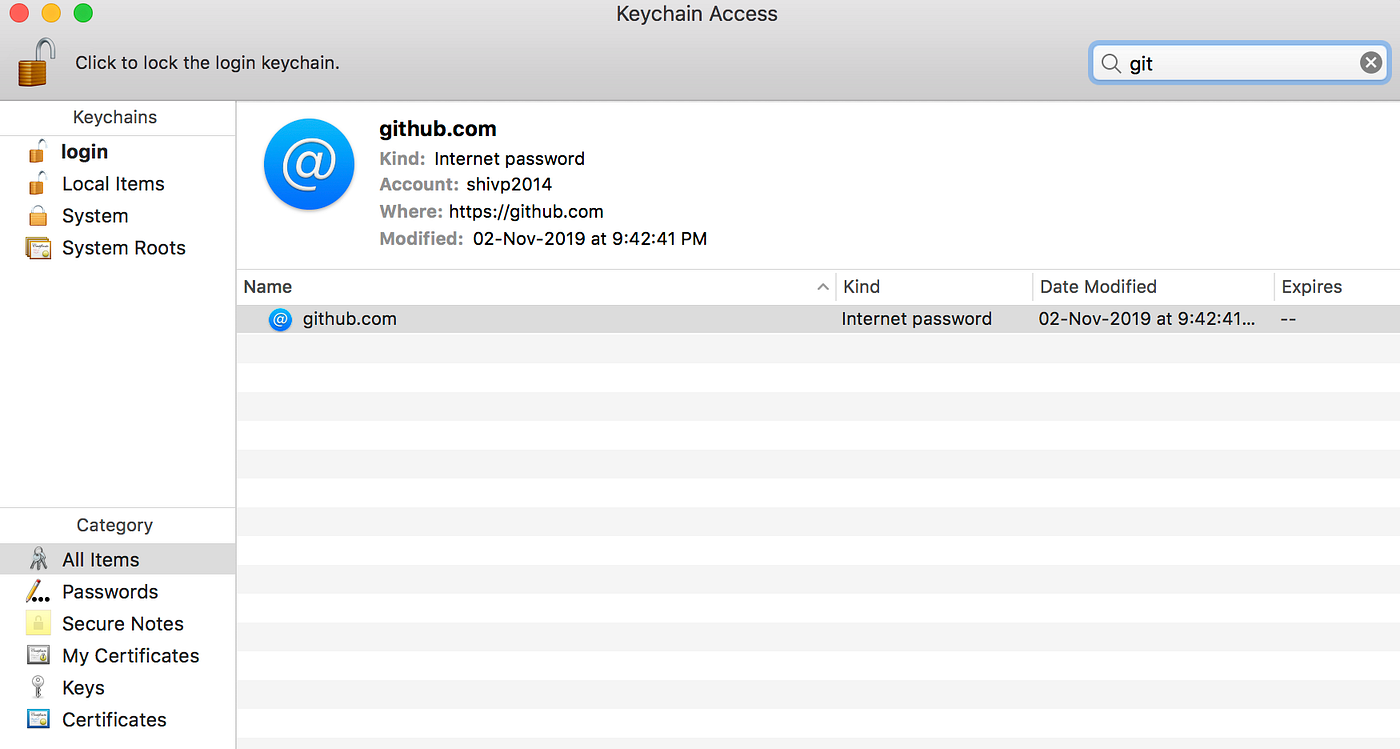Screen dimensions: 1400x749
Task: Switch to the All Items category
Action: coord(100,558)
